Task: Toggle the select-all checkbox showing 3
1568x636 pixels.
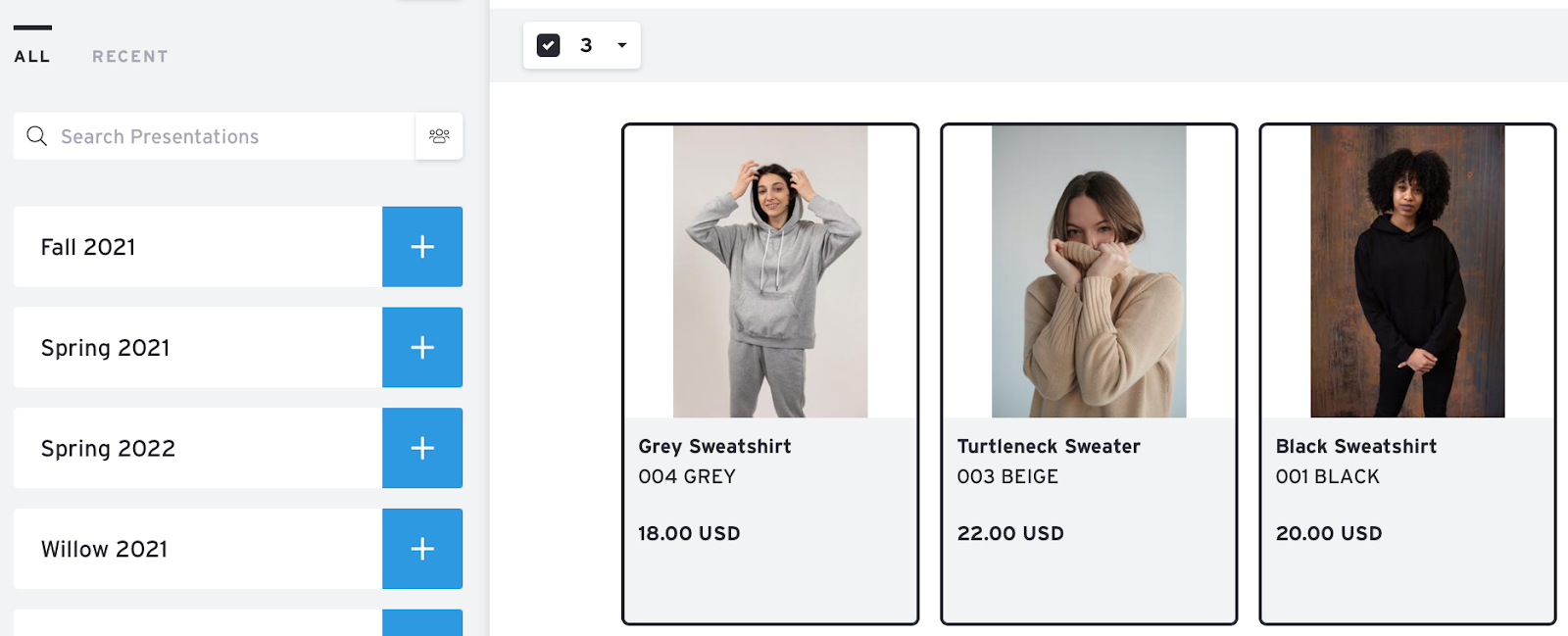Action: (549, 45)
